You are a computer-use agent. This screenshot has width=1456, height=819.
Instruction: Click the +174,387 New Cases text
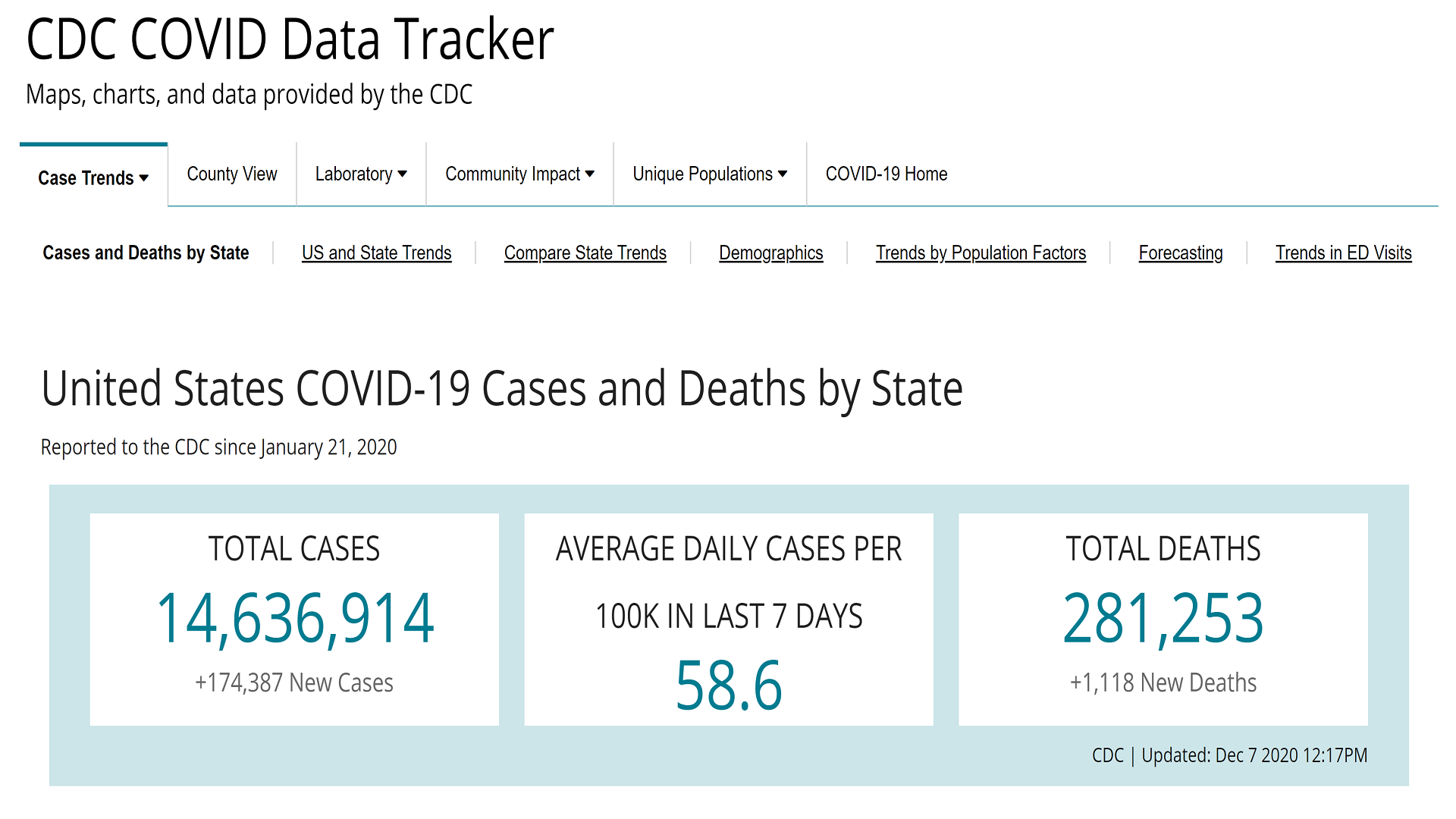294,682
